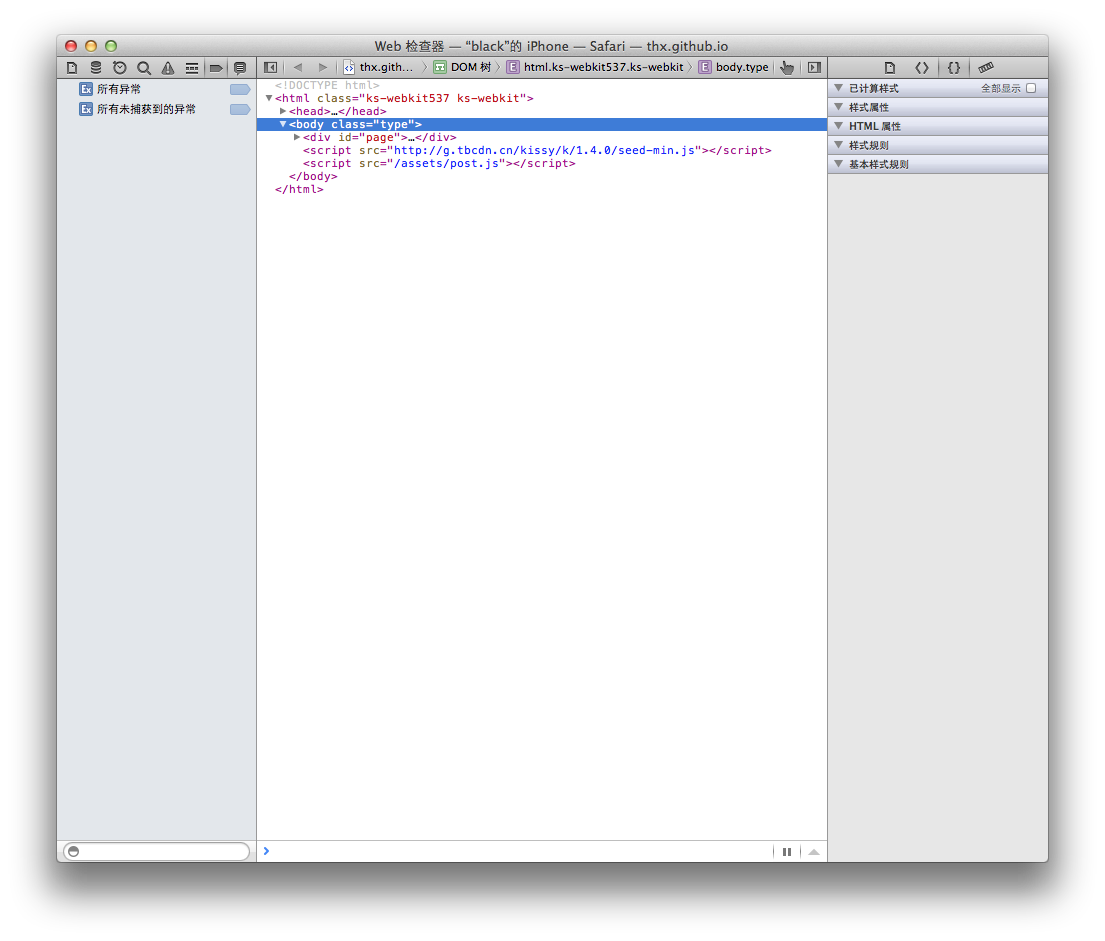Image resolution: width=1105 pixels, height=941 pixels.
Task: Open the Breakpoints sidebar icon
Action: point(216,68)
